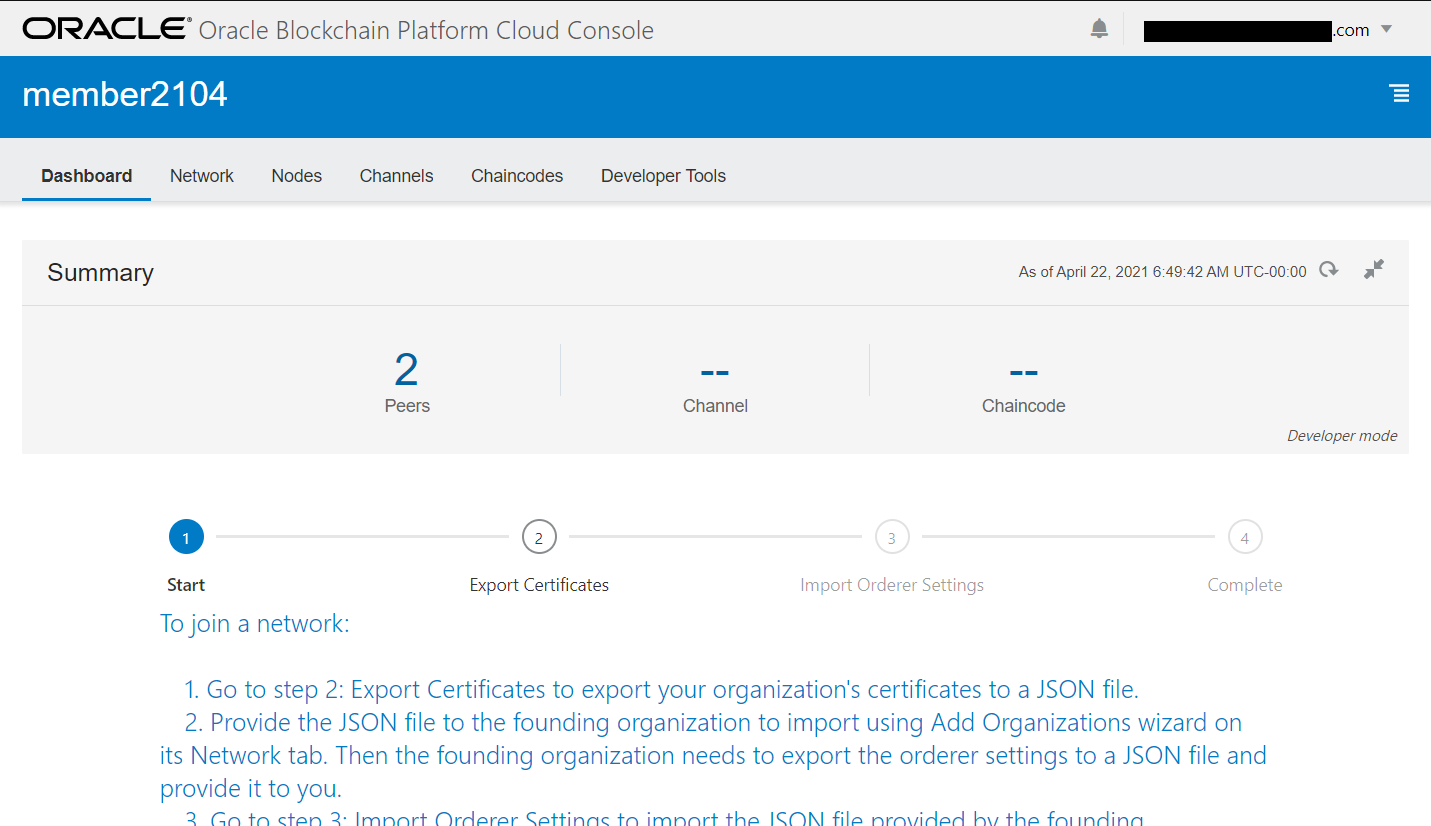
Task: Select step 1 Start circle
Action: pos(186,538)
